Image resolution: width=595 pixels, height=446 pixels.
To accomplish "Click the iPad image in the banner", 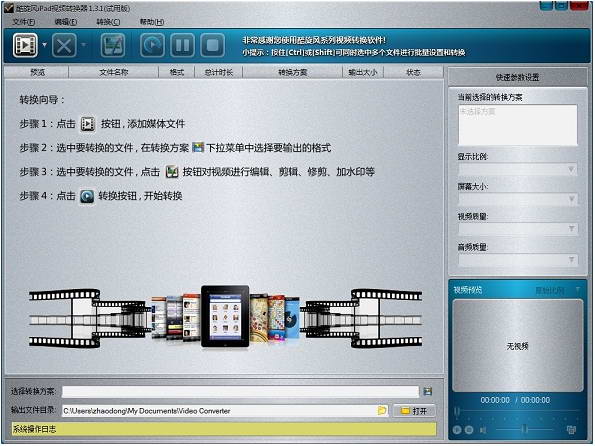I will [225, 317].
